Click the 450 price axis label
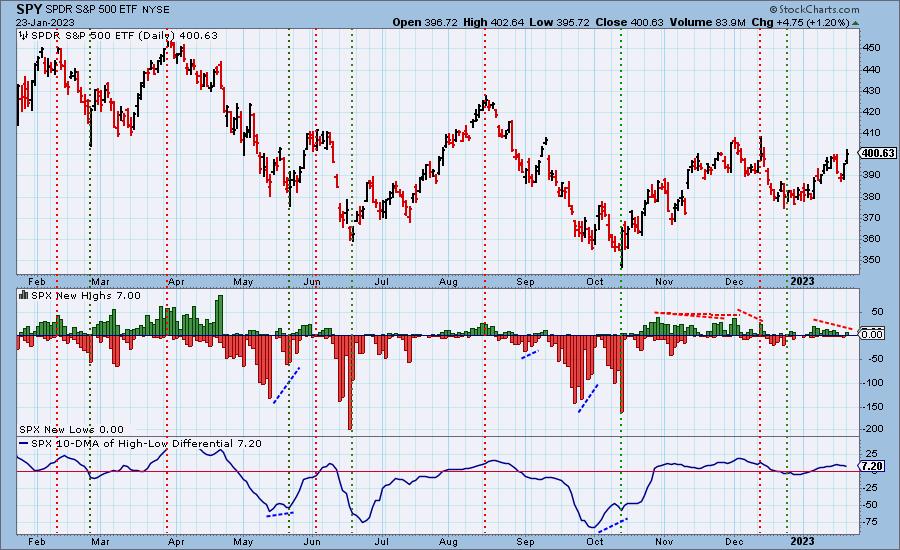 coord(872,48)
